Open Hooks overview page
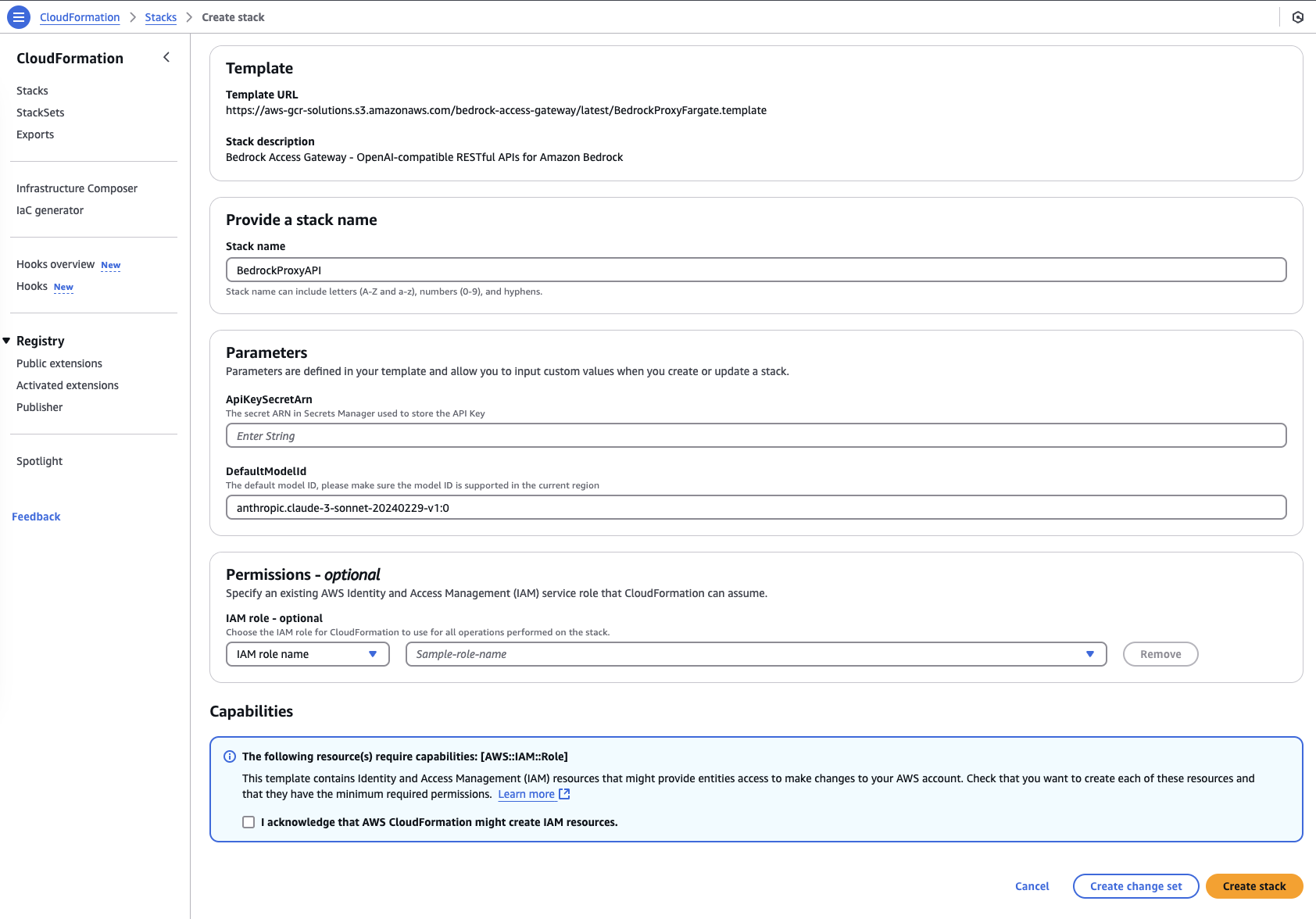The image size is (1316, 919). point(55,264)
